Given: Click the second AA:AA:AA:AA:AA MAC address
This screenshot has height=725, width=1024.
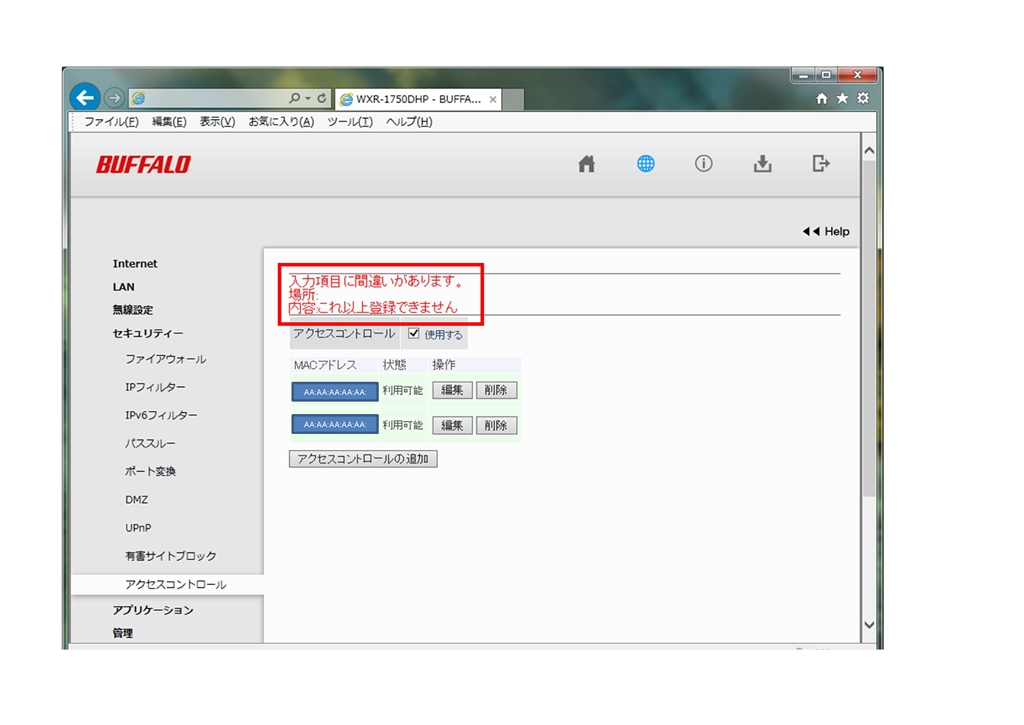Looking at the screenshot, I should [x=335, y=425].
